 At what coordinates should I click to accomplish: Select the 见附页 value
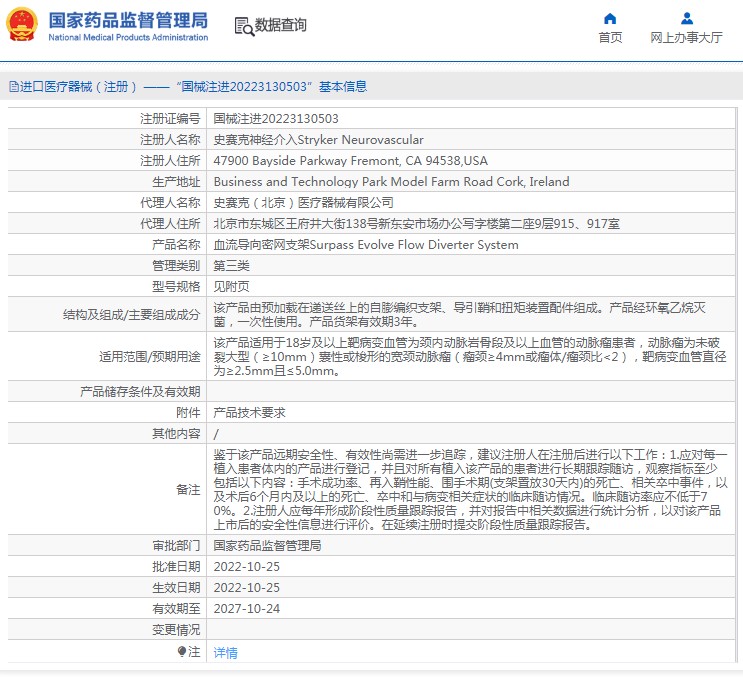point(231,287)
